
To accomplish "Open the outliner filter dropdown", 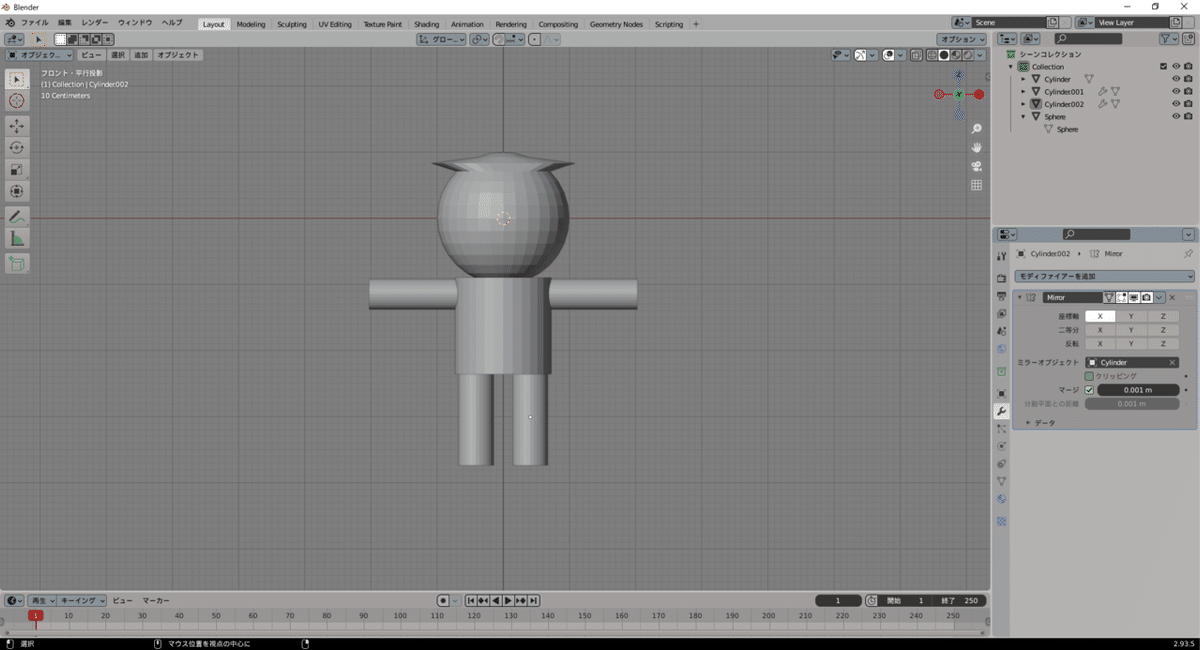I will coord(1169,38).
